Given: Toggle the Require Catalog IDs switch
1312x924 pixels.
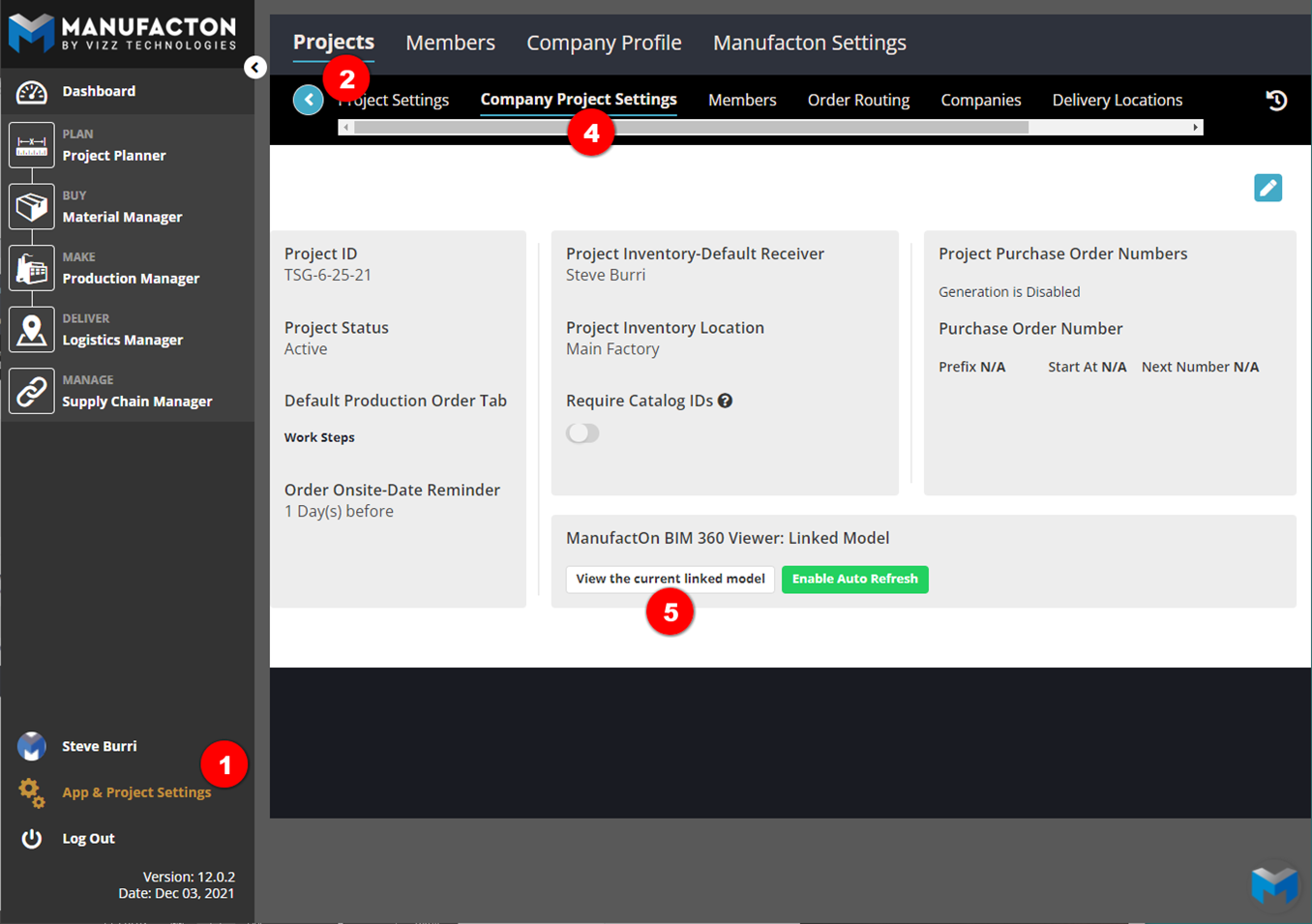Looking at the screenshot, I should point(582,432).
